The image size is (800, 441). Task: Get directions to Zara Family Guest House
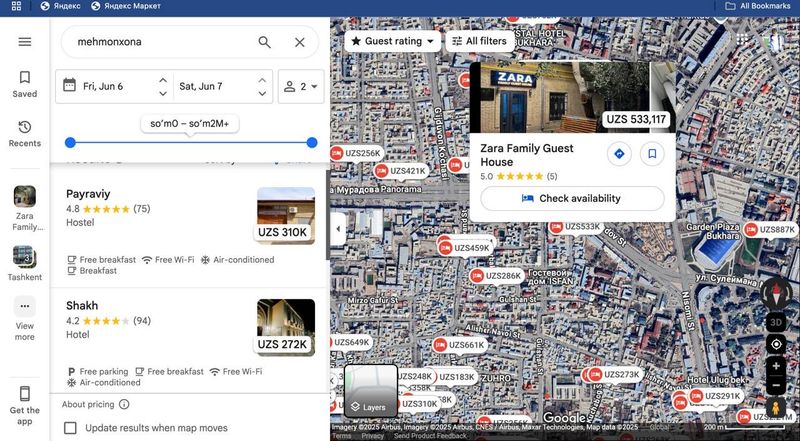tap(619, 154)
